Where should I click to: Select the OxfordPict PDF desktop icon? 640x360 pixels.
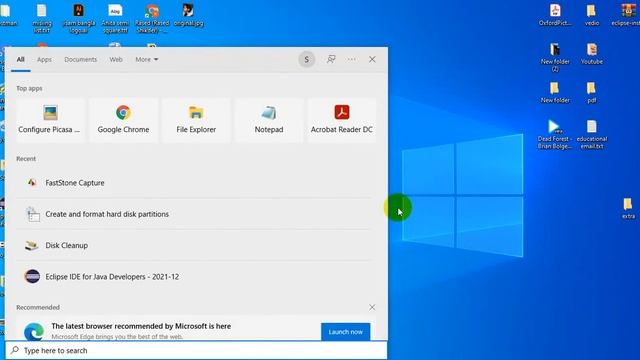pyautogui.click(x=555, y=16)
